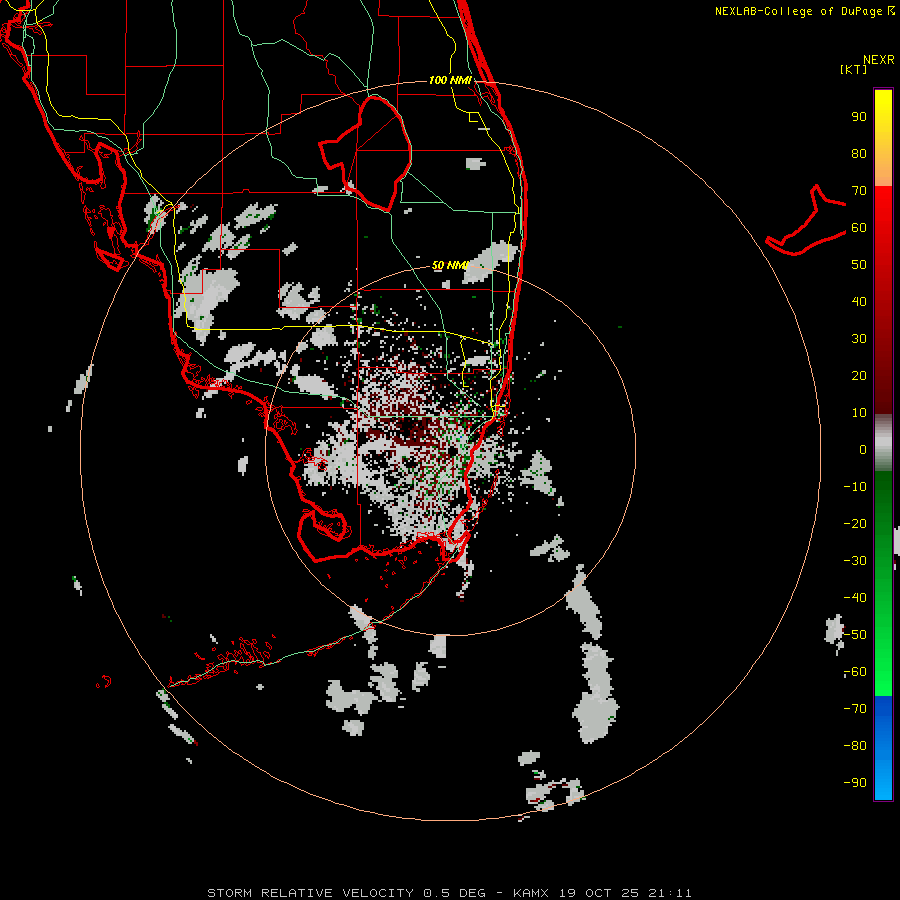Click the -20 knot scale label
Image resolution: width=900 pixels, height=900 pixels.
click(x=855, y=524)
